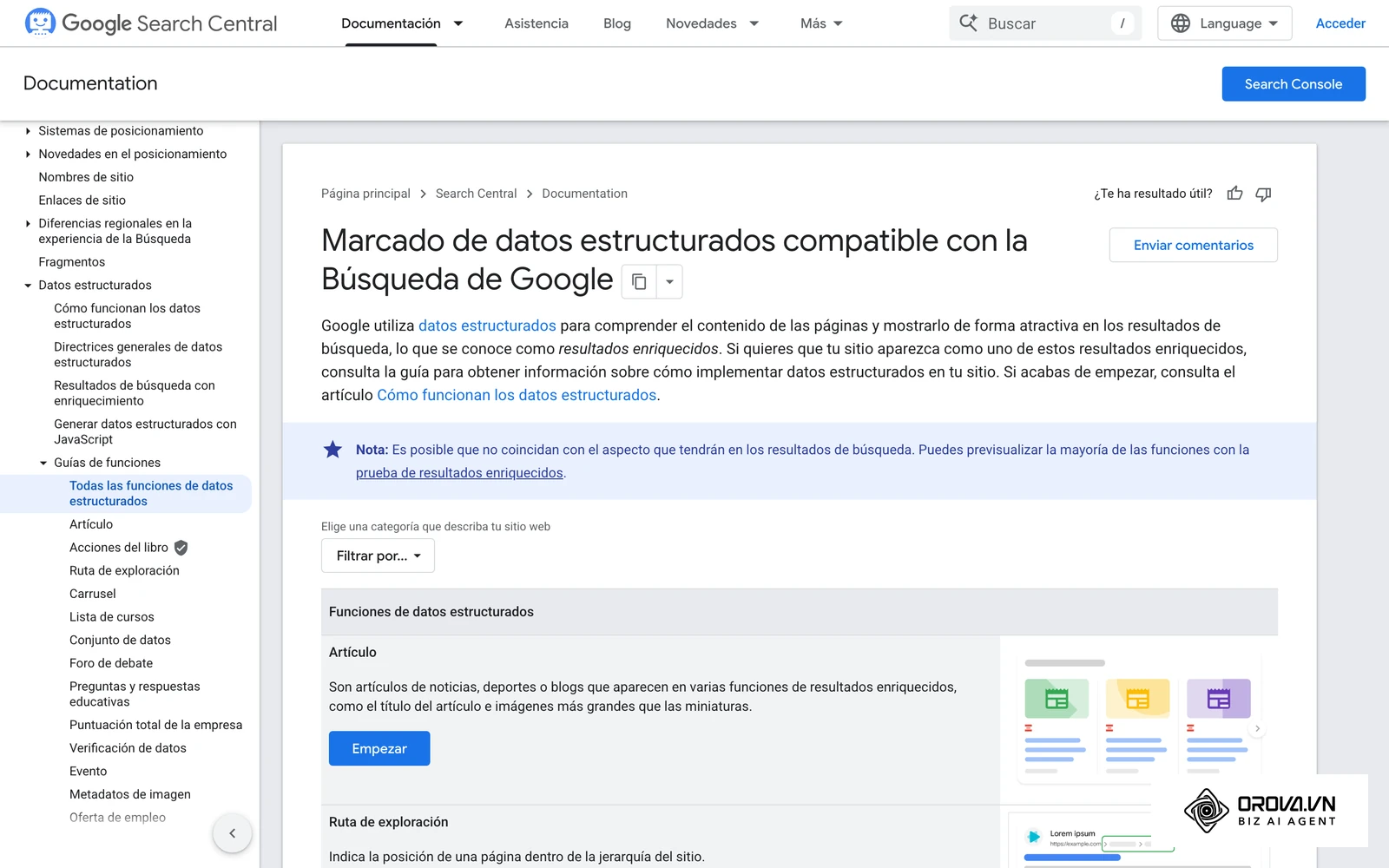
Task: Select Metadatos de imagen in sidebar
Action: (x=130, y=794)
